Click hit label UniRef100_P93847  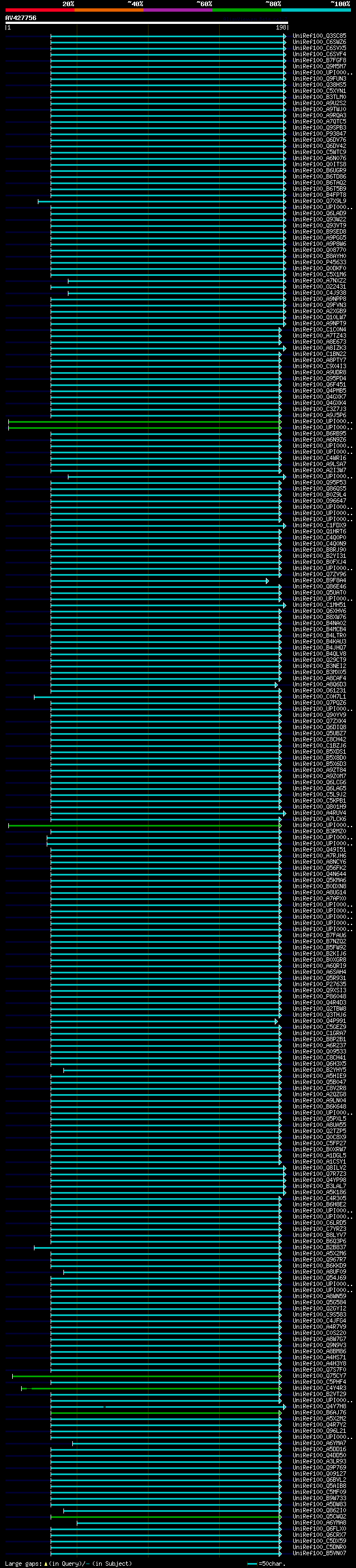point(319,134)
